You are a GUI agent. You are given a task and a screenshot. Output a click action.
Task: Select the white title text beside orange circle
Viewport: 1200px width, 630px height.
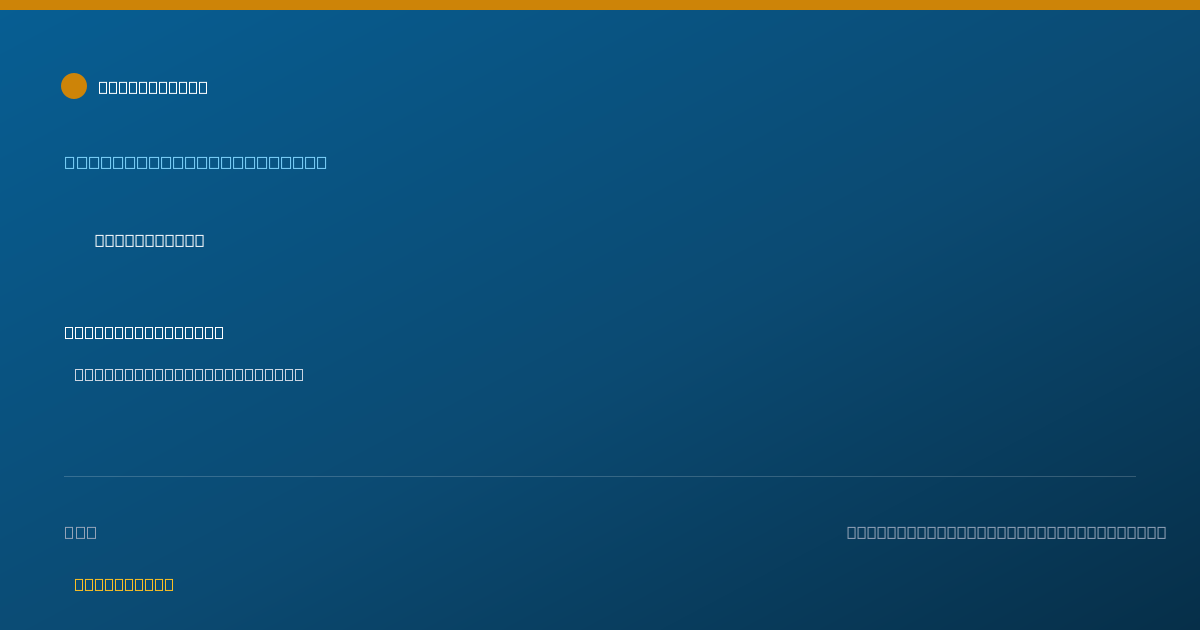tap(153, 87)
